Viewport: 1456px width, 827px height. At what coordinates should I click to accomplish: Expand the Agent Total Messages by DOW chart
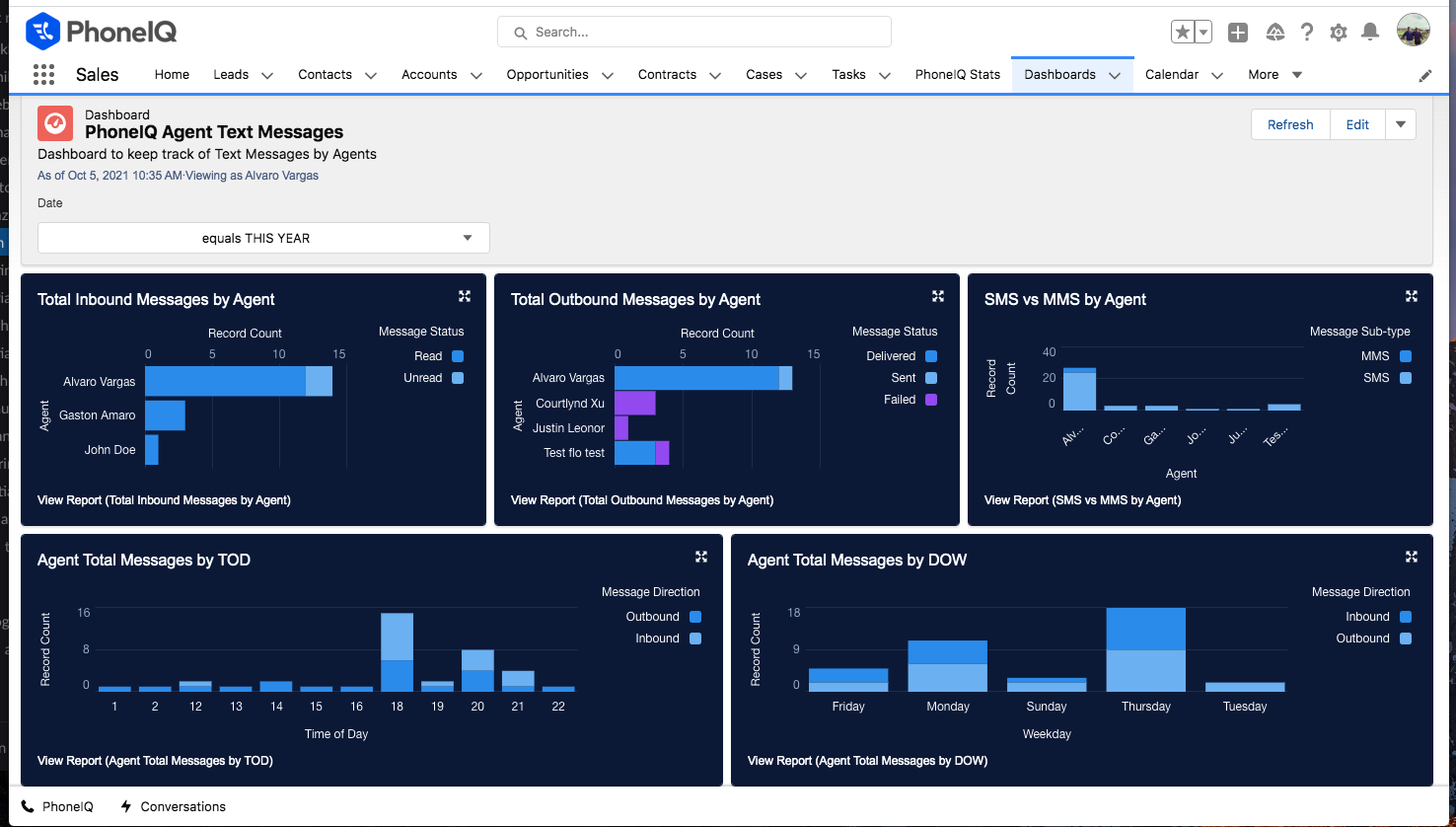point(1412,557)
